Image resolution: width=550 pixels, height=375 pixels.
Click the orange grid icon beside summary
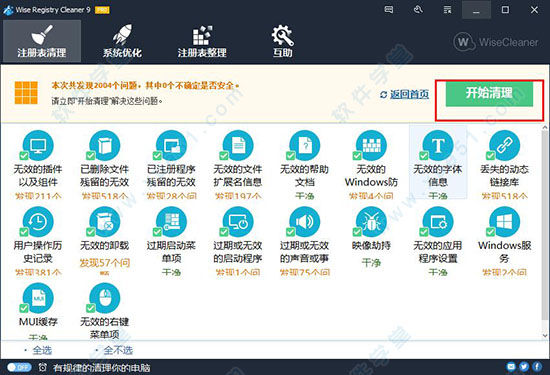[26, 93]
